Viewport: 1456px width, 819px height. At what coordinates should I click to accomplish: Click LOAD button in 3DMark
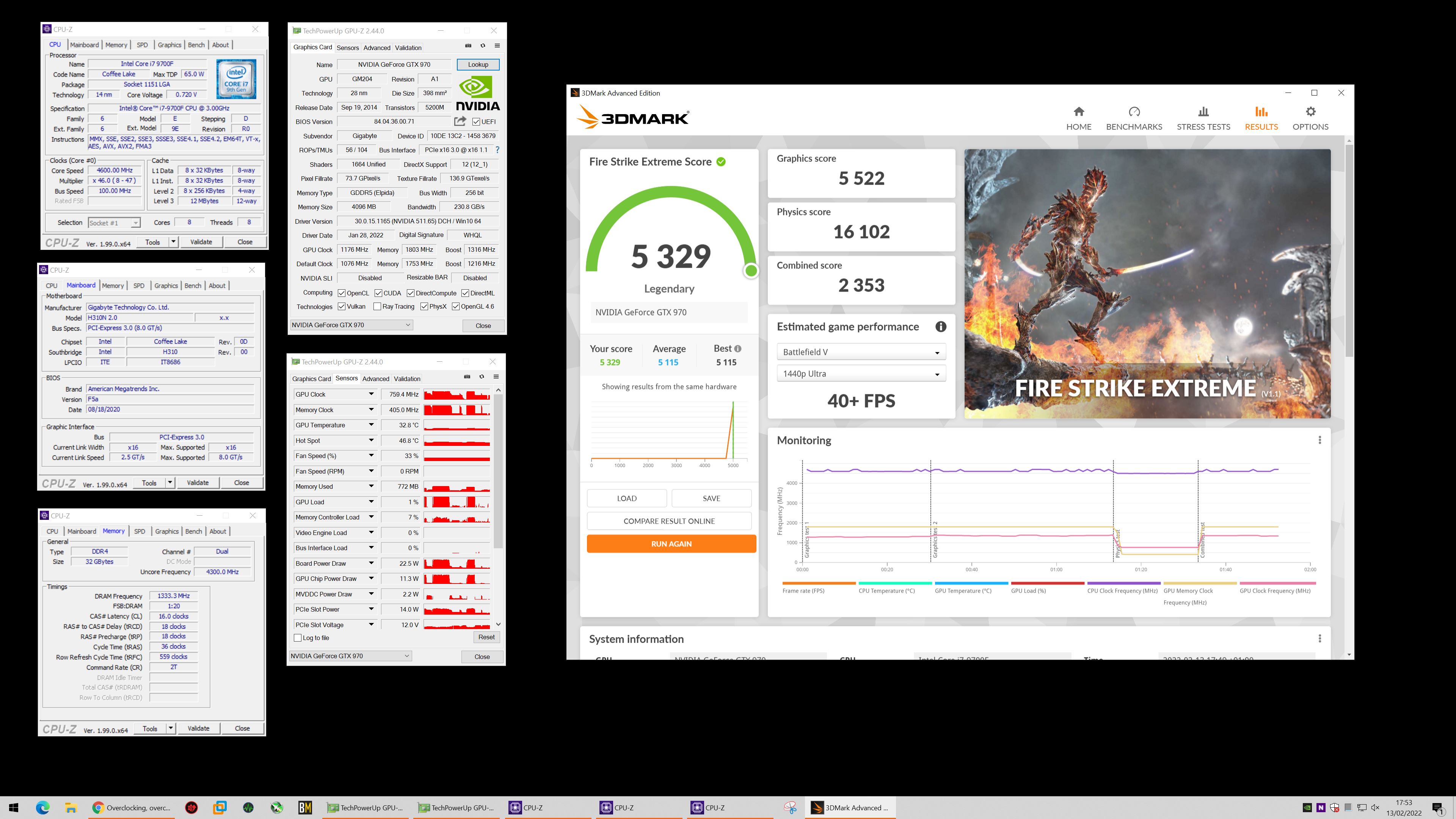(627, 499)
